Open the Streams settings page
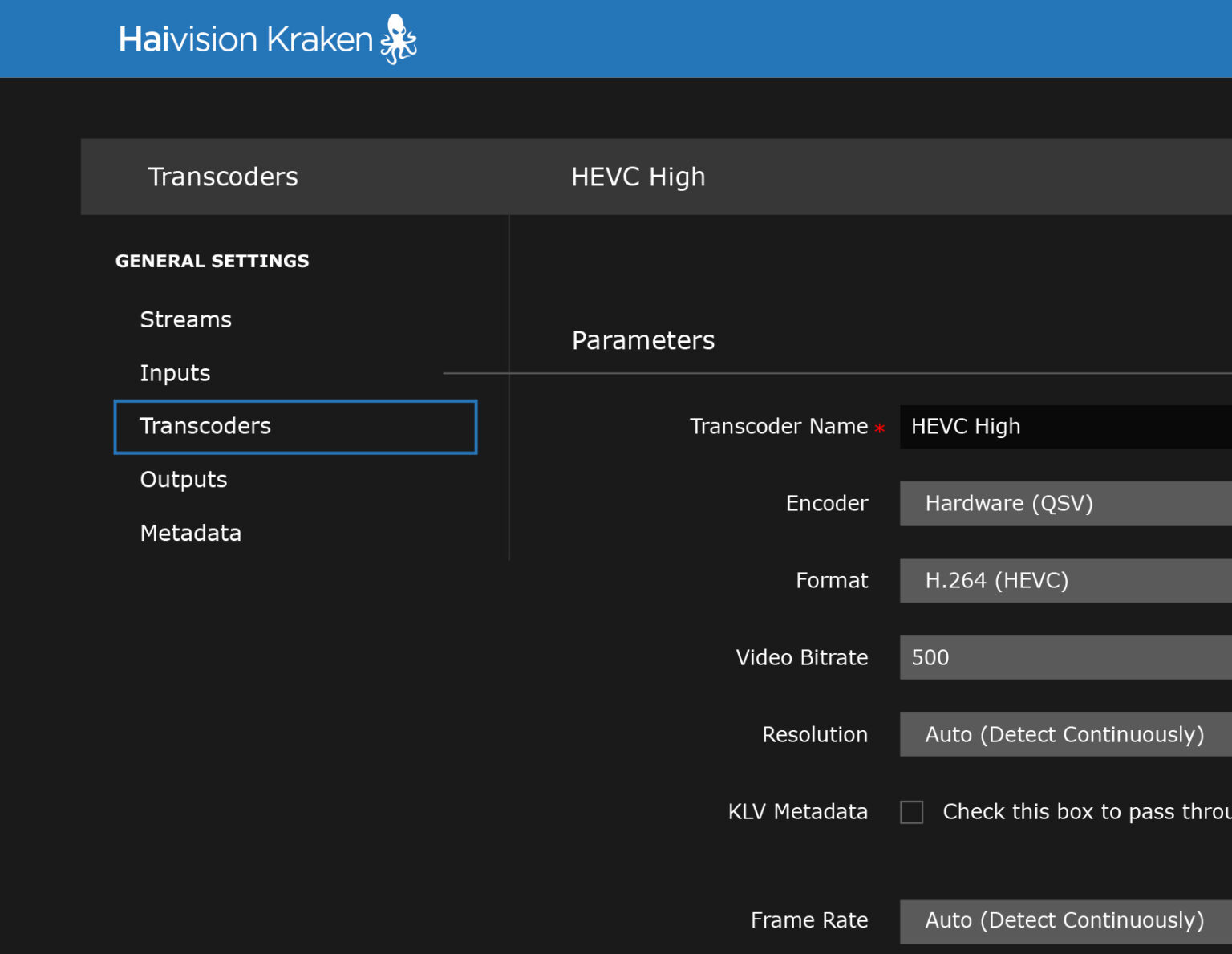Image resolution: width=1232 pixels, height=954 pixels. point(185,319)
